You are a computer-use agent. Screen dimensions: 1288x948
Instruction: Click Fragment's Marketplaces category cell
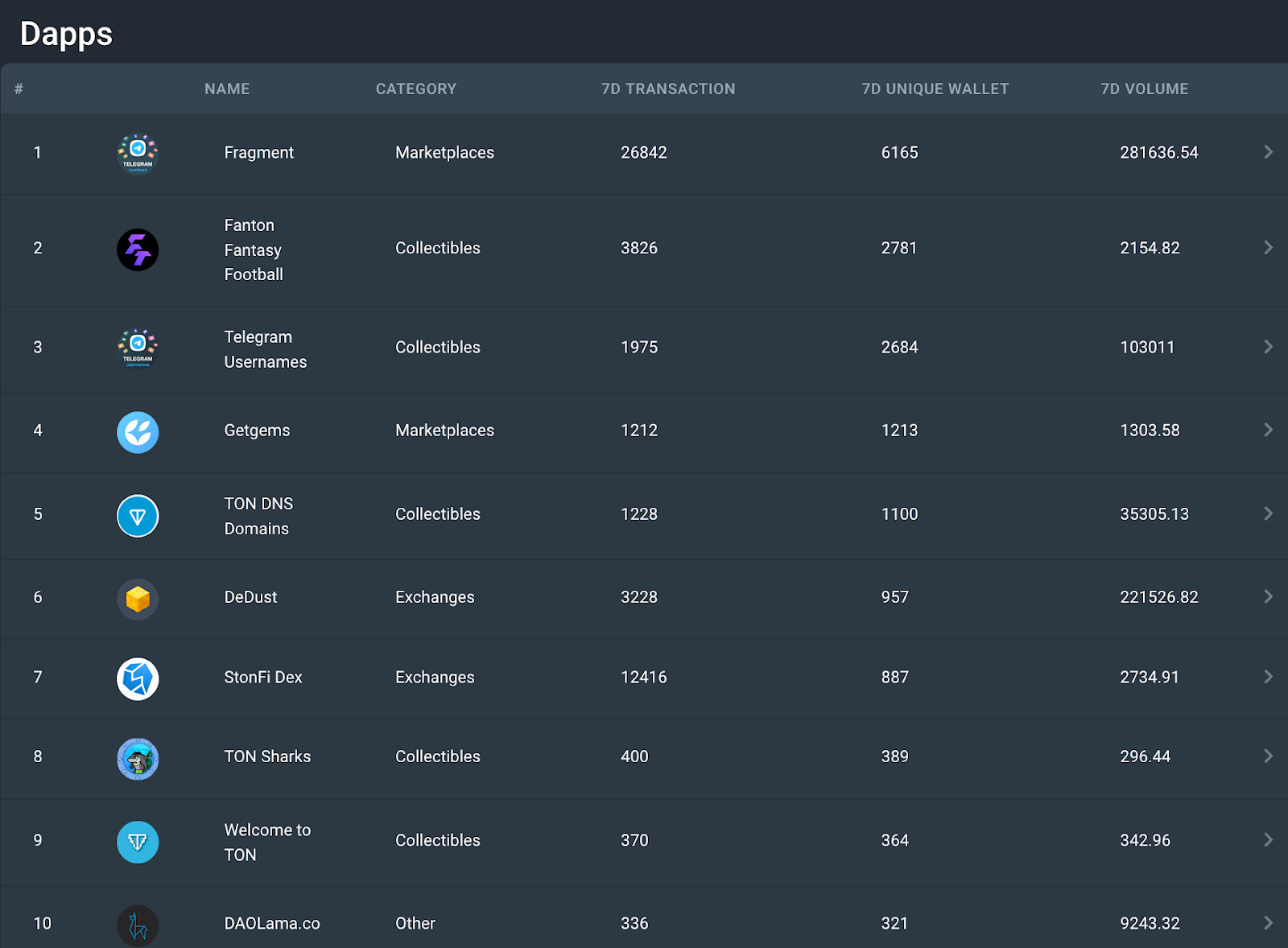tap(444, 153)
